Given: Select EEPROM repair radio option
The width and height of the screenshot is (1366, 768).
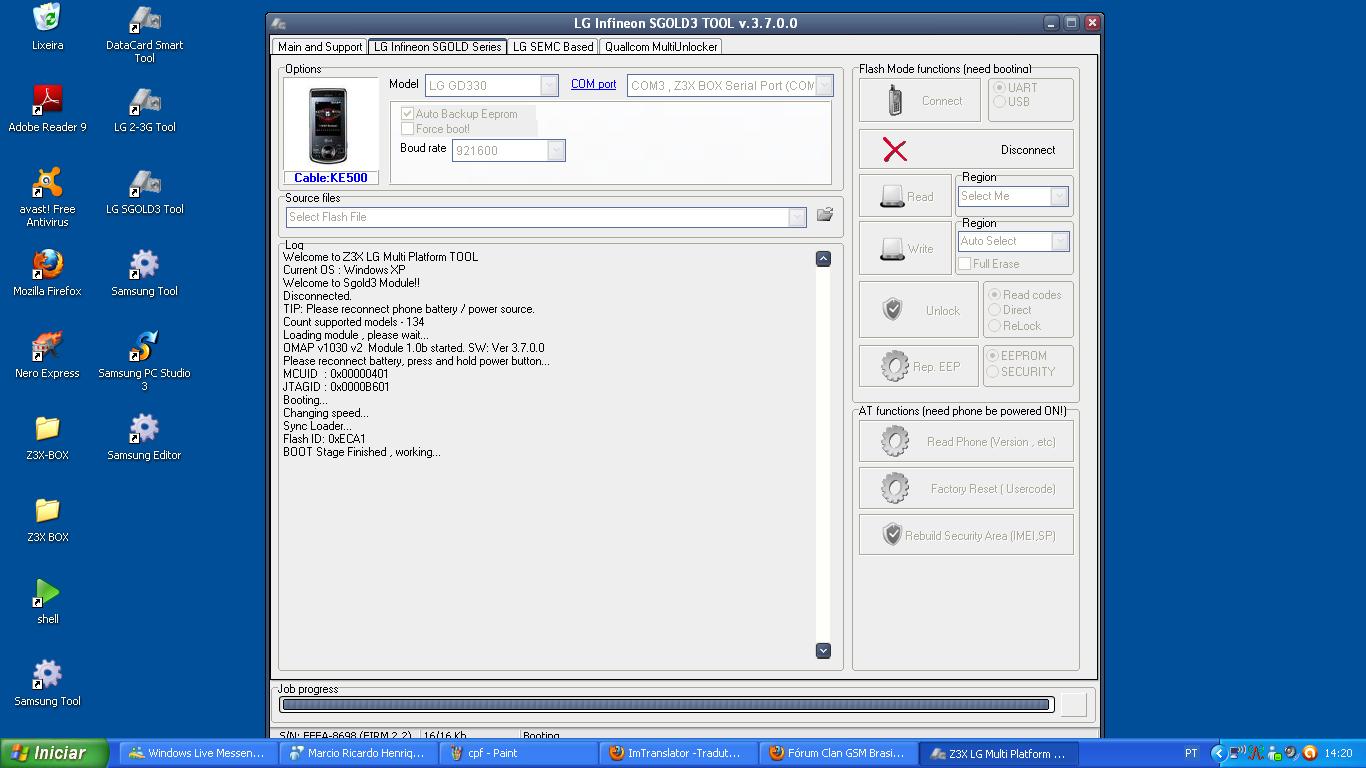Looking at the screenshot, I should point(992,356).
